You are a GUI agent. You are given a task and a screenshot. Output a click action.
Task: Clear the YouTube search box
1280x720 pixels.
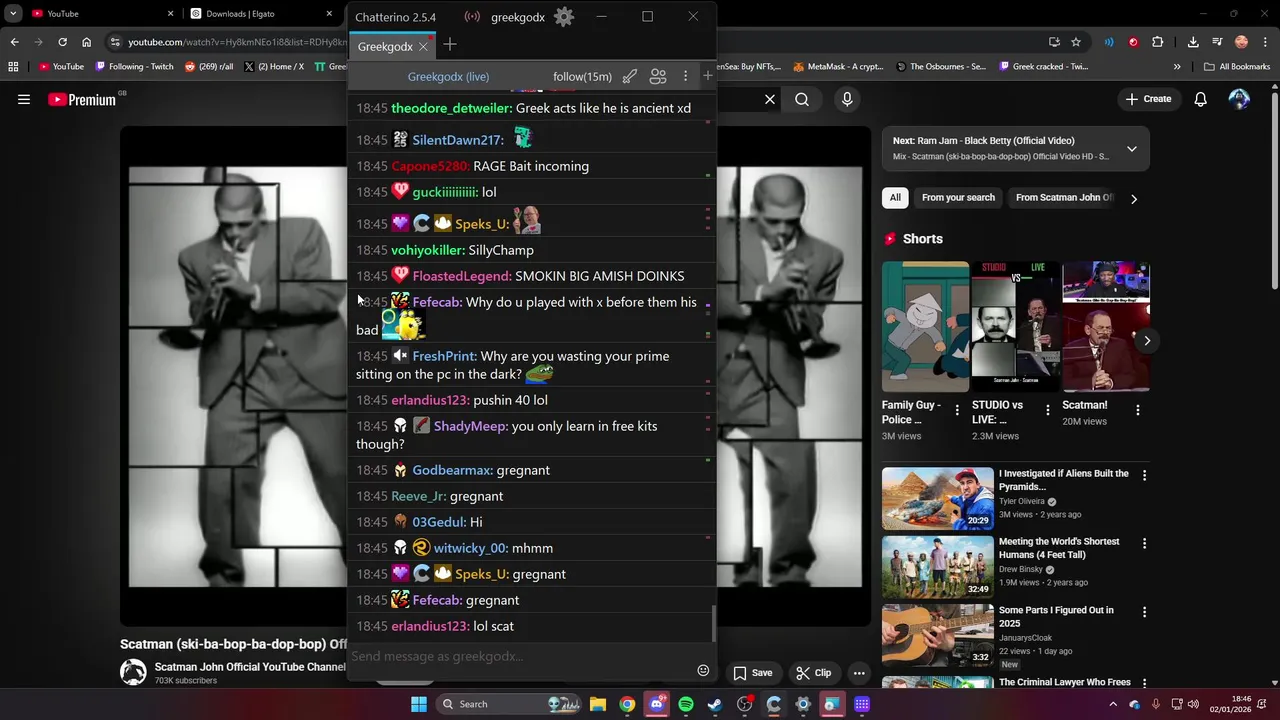coord(770,99)
